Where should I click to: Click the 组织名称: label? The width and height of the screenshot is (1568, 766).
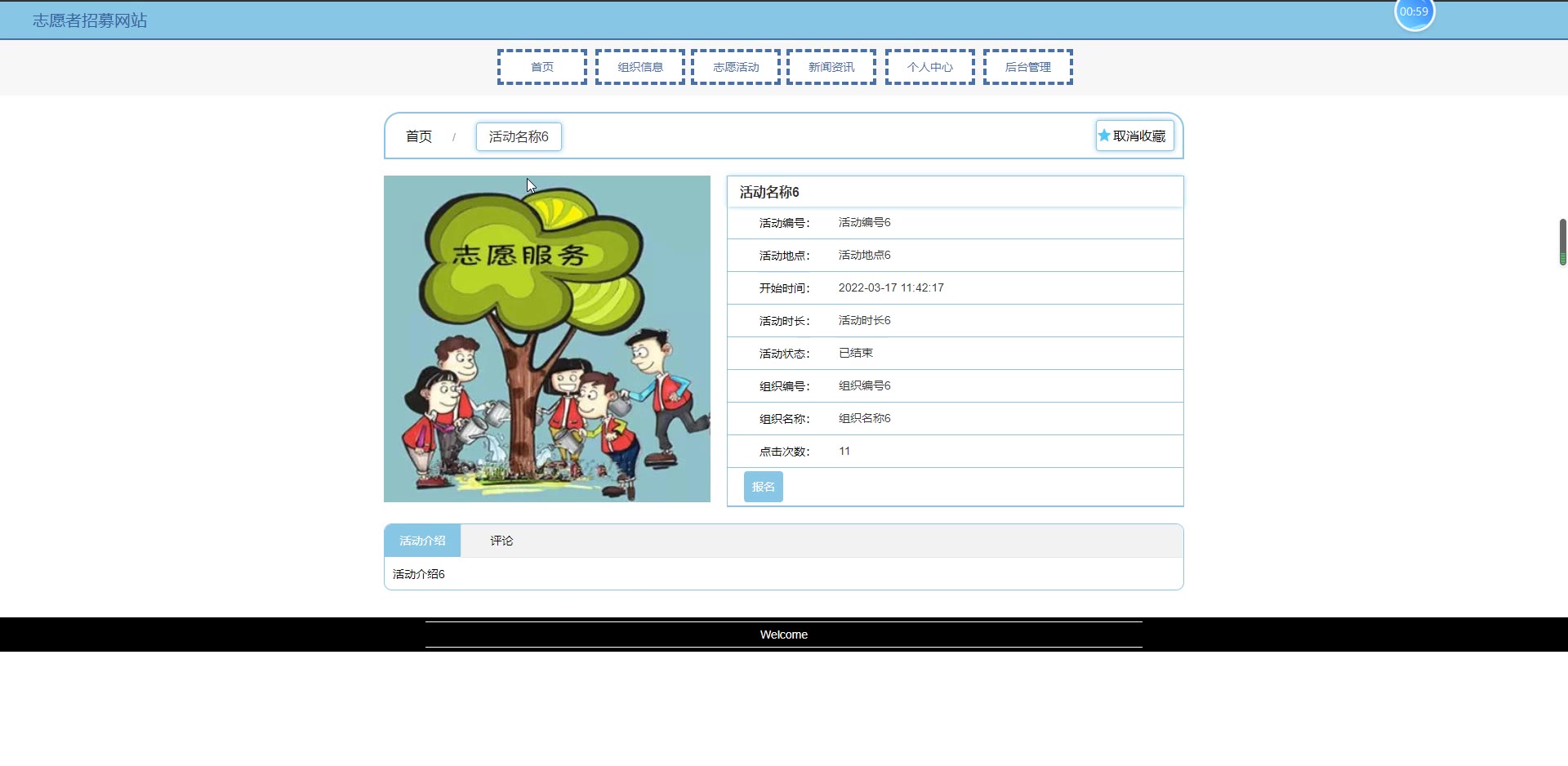(x=784, y=419)
